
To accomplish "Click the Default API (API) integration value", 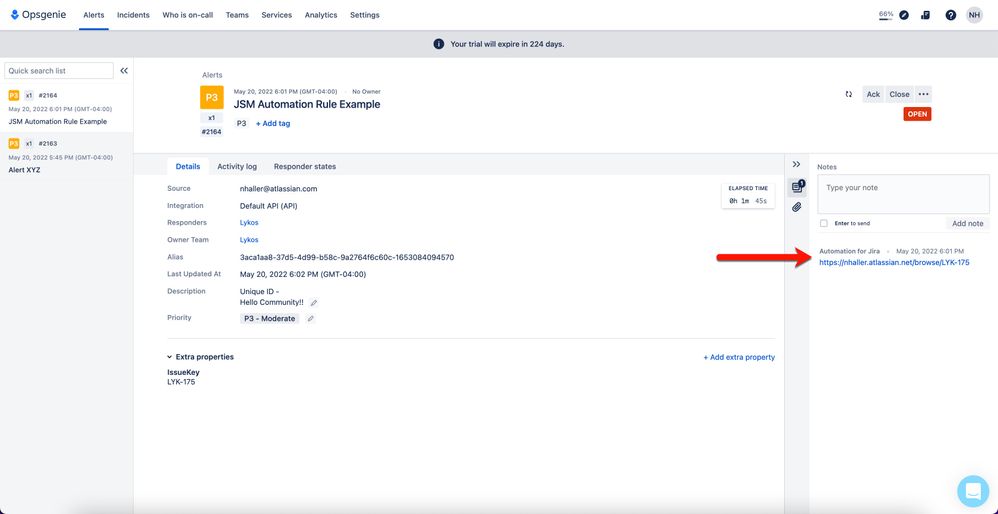I will [269, 205].
